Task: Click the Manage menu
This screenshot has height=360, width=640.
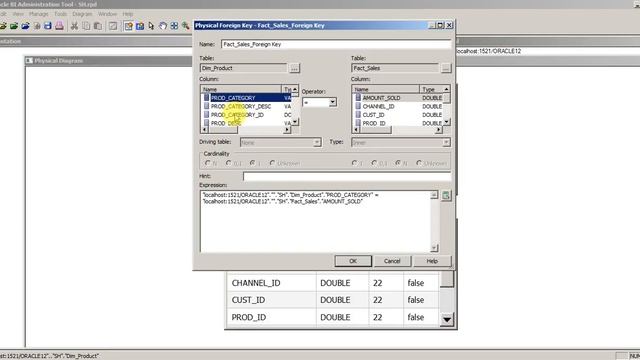Action: coord(38,14)
